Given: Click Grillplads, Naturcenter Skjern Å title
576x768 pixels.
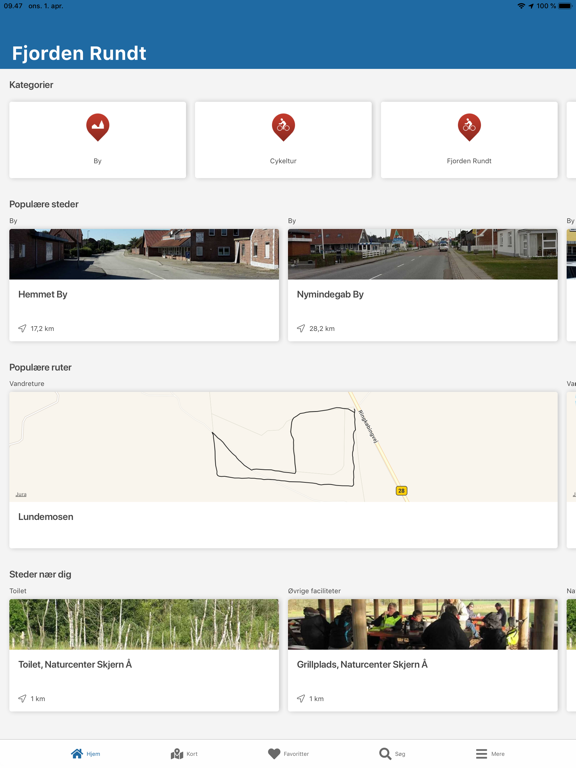Looking at the screenshot, I should (x=362, y=664).
